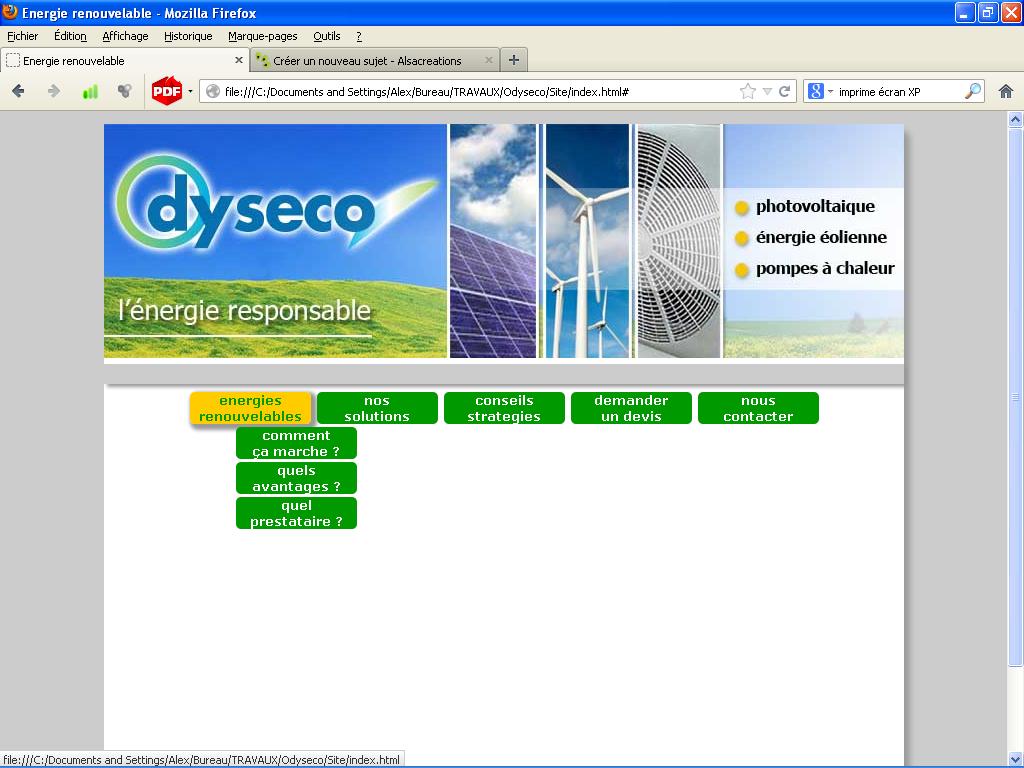This screenshot has height=768, width=1024.
Task: Select quel prestataire ? submenu item
Action: click(x=296, y=513)
